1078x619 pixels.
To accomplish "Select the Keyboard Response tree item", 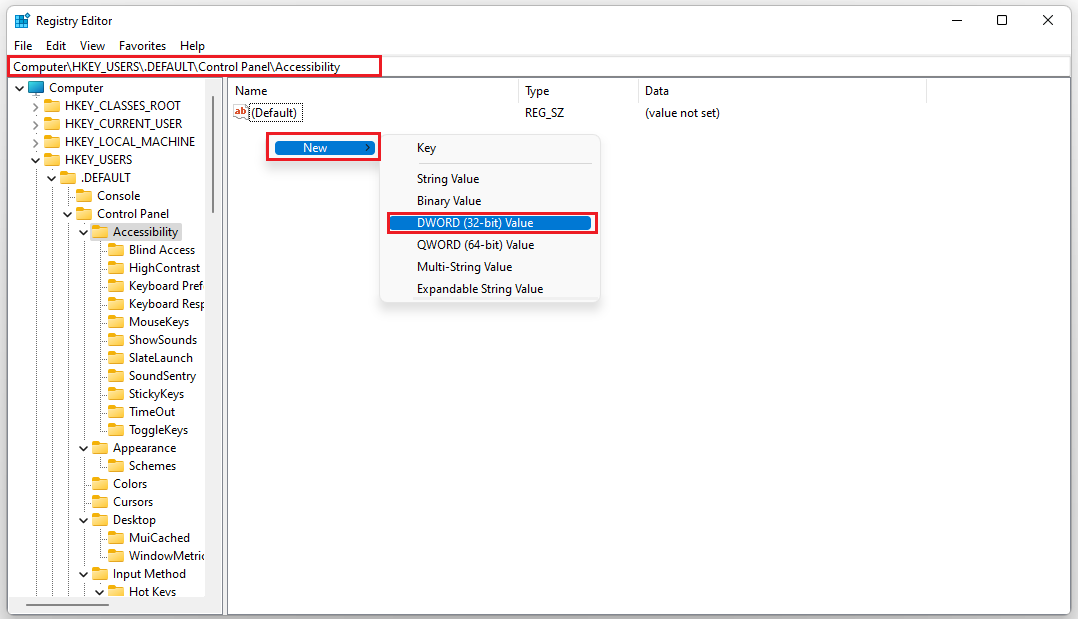I will pos(166,304).
